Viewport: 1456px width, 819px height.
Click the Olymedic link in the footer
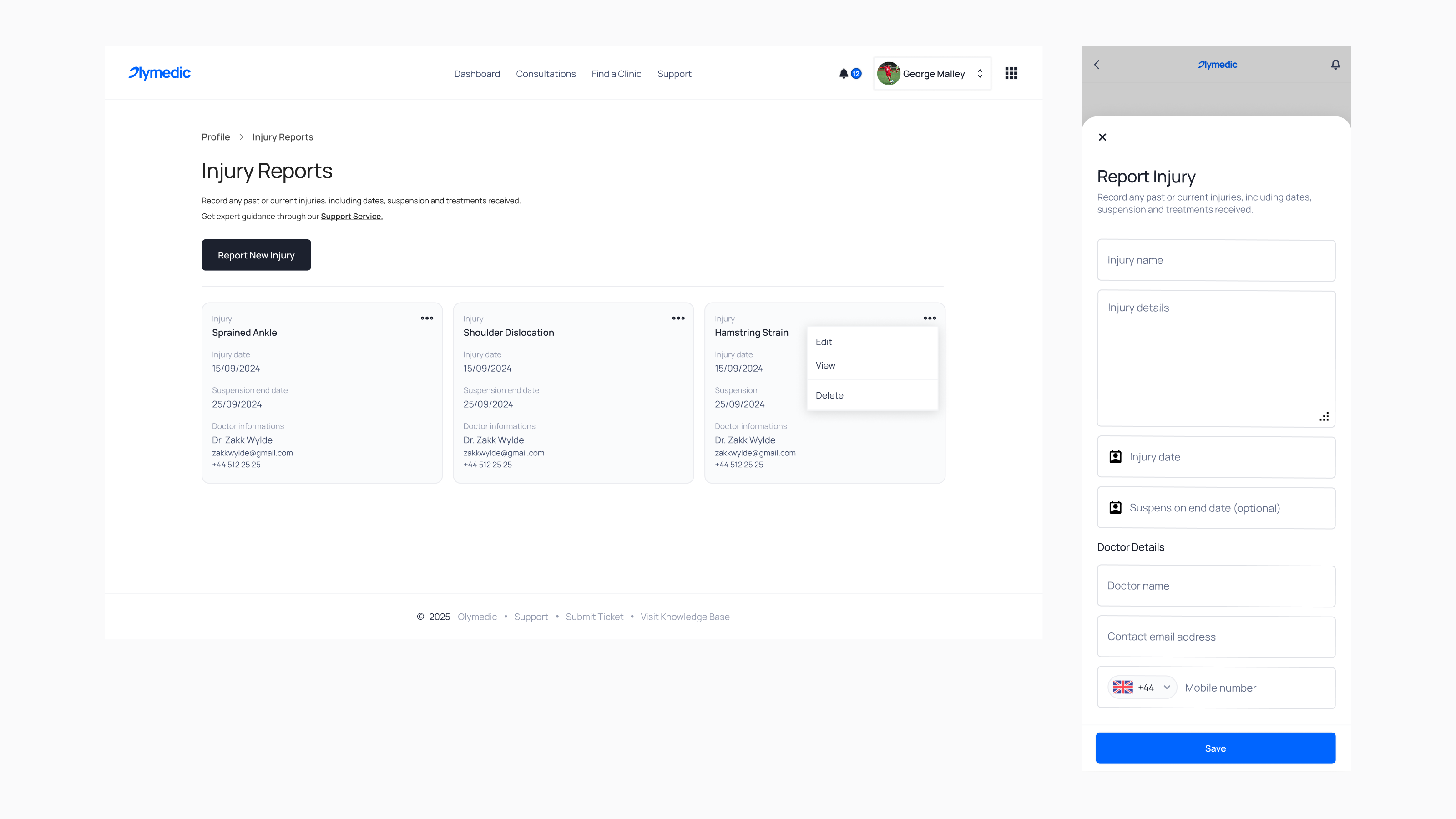point(477,617)
